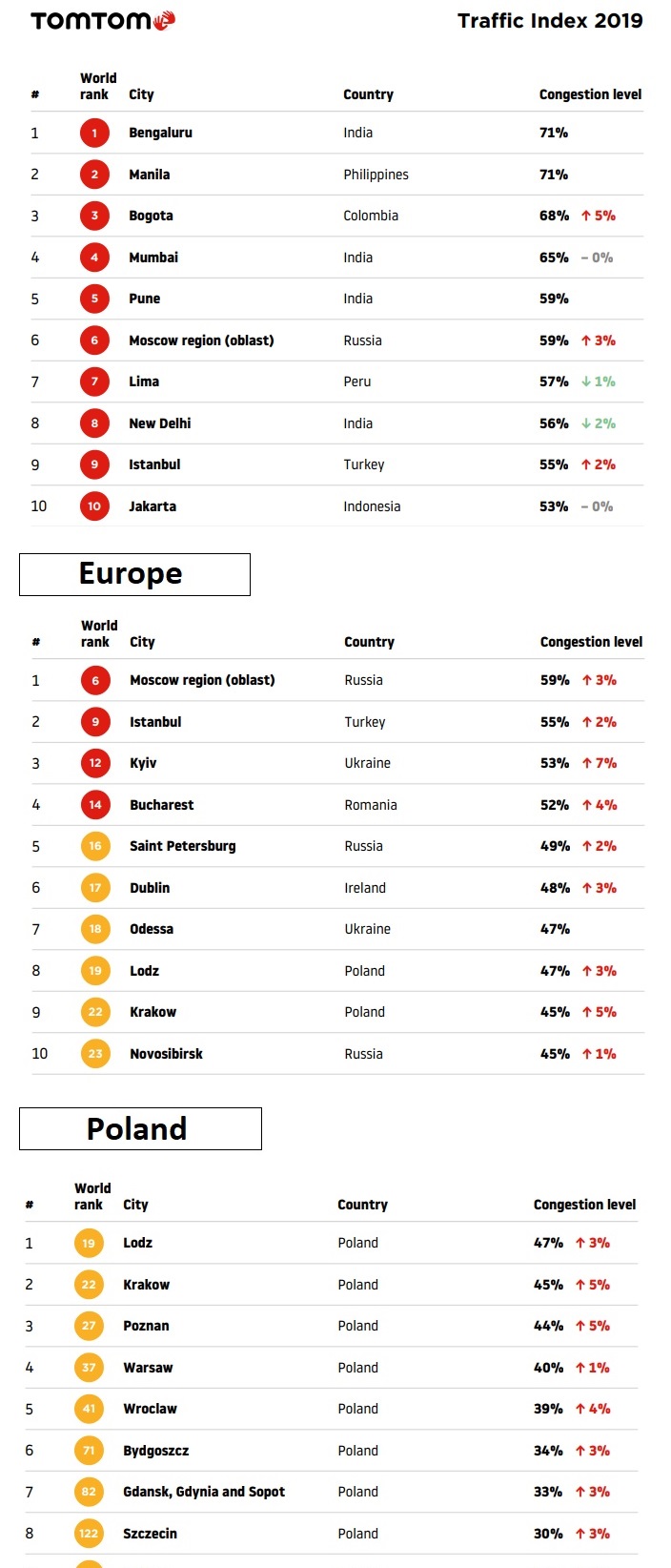Click the city name Bucharest

point(162,805)
